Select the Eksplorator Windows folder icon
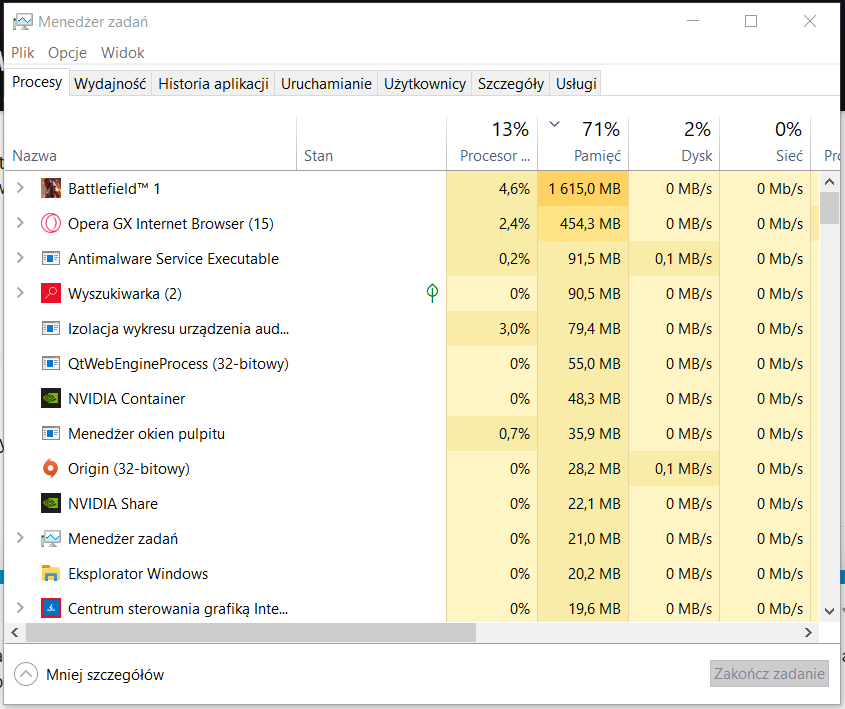Image resolution: width=845 pixels, height=709 pixels. point(51,573)
